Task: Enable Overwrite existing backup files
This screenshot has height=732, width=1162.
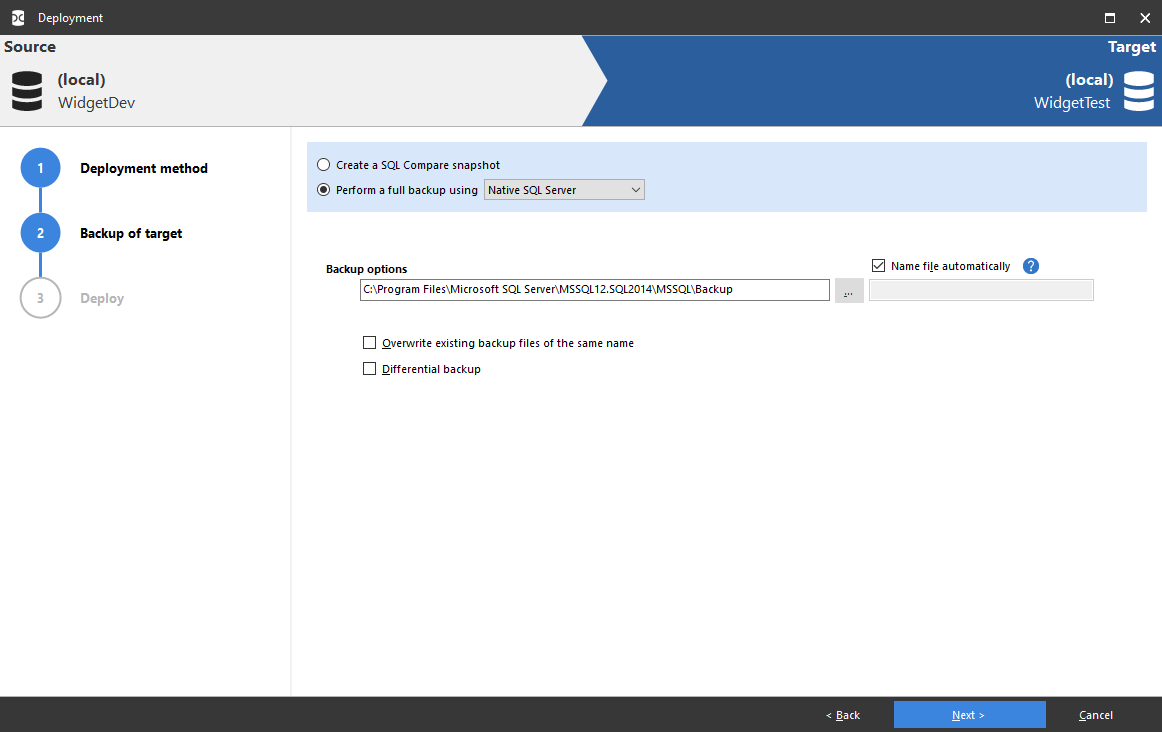Action: (x=369, y=342)
